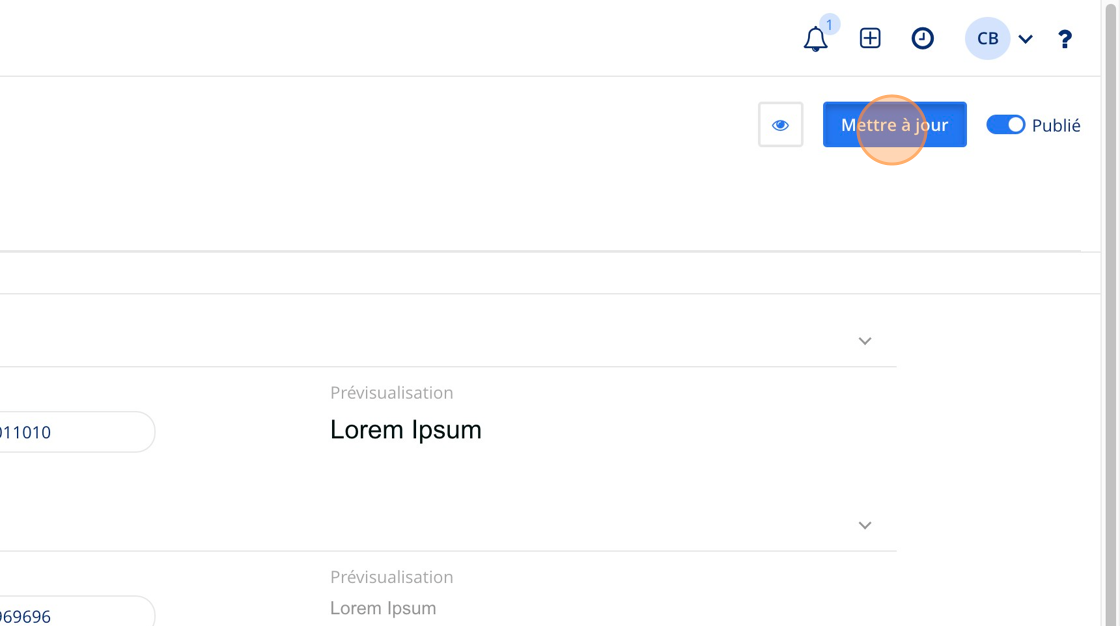Collapse the section above the small Lorem Ipsum

point(865,525)
